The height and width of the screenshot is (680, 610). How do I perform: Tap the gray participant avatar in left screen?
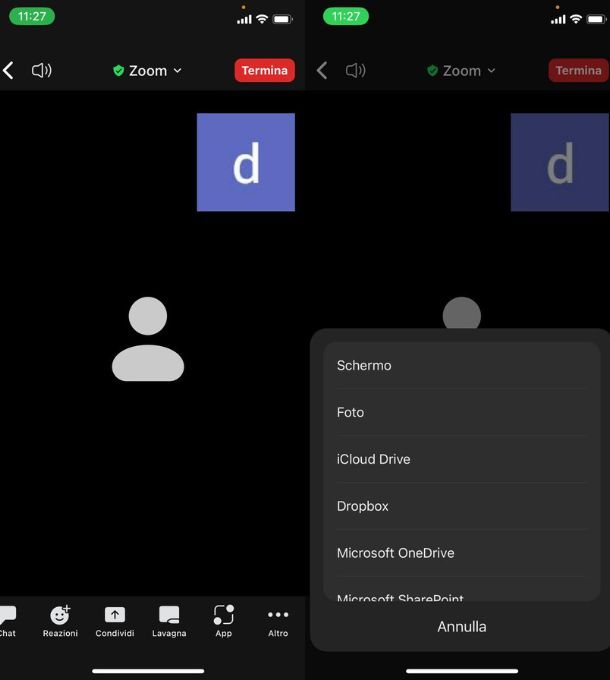[148, 339]
